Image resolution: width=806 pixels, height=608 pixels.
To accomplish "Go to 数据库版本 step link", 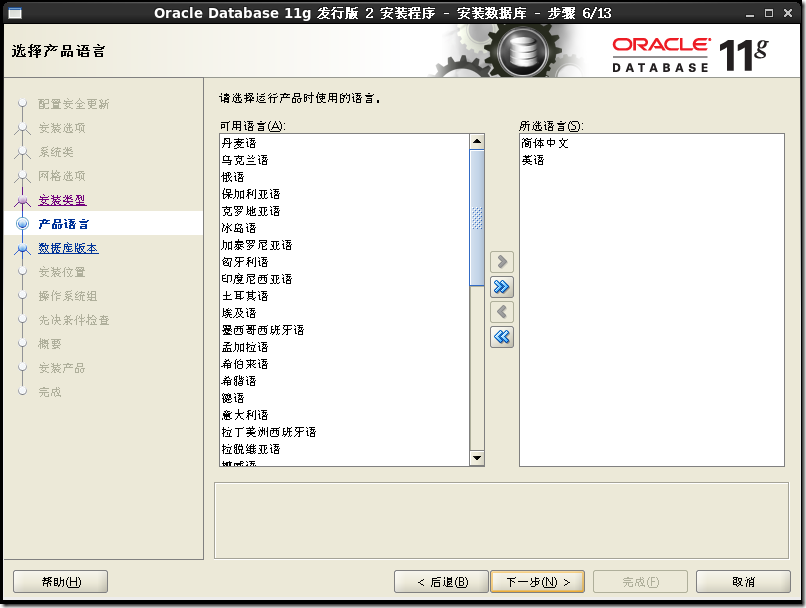I will 68,248.
